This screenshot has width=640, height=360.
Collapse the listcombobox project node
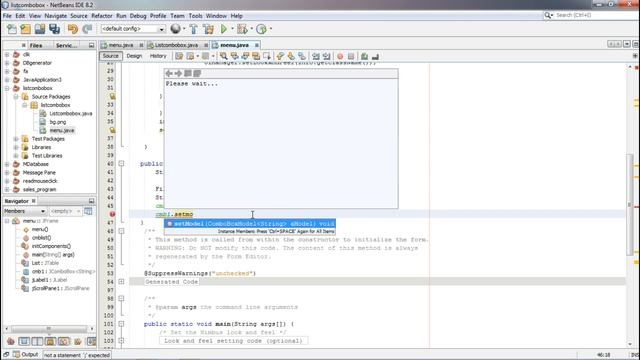point(7,88)
